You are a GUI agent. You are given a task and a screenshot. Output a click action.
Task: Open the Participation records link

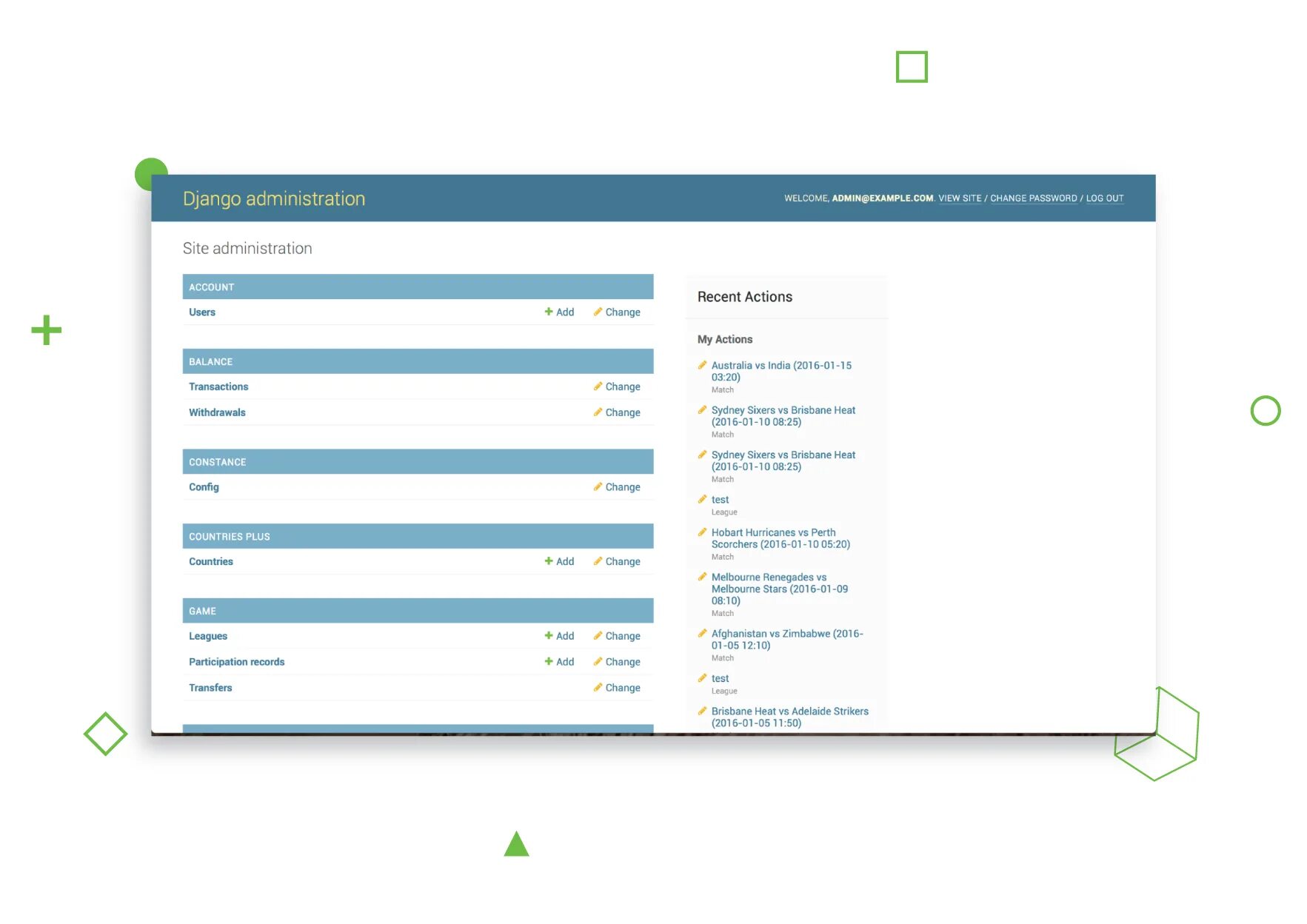pos(236,662)
